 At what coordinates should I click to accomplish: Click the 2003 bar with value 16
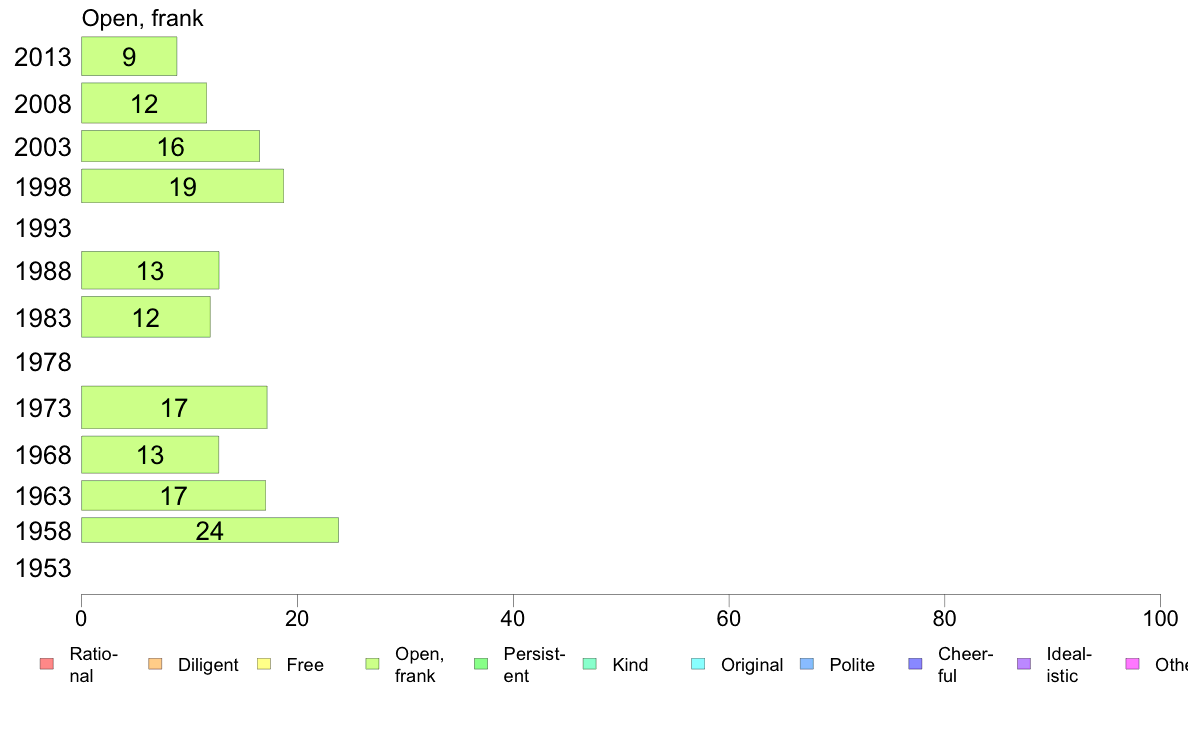tap(170, 146)
